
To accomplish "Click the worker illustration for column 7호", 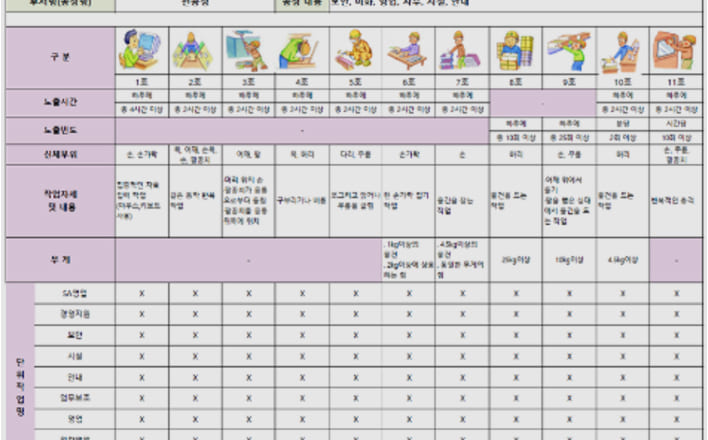I will tap(462, 49).
